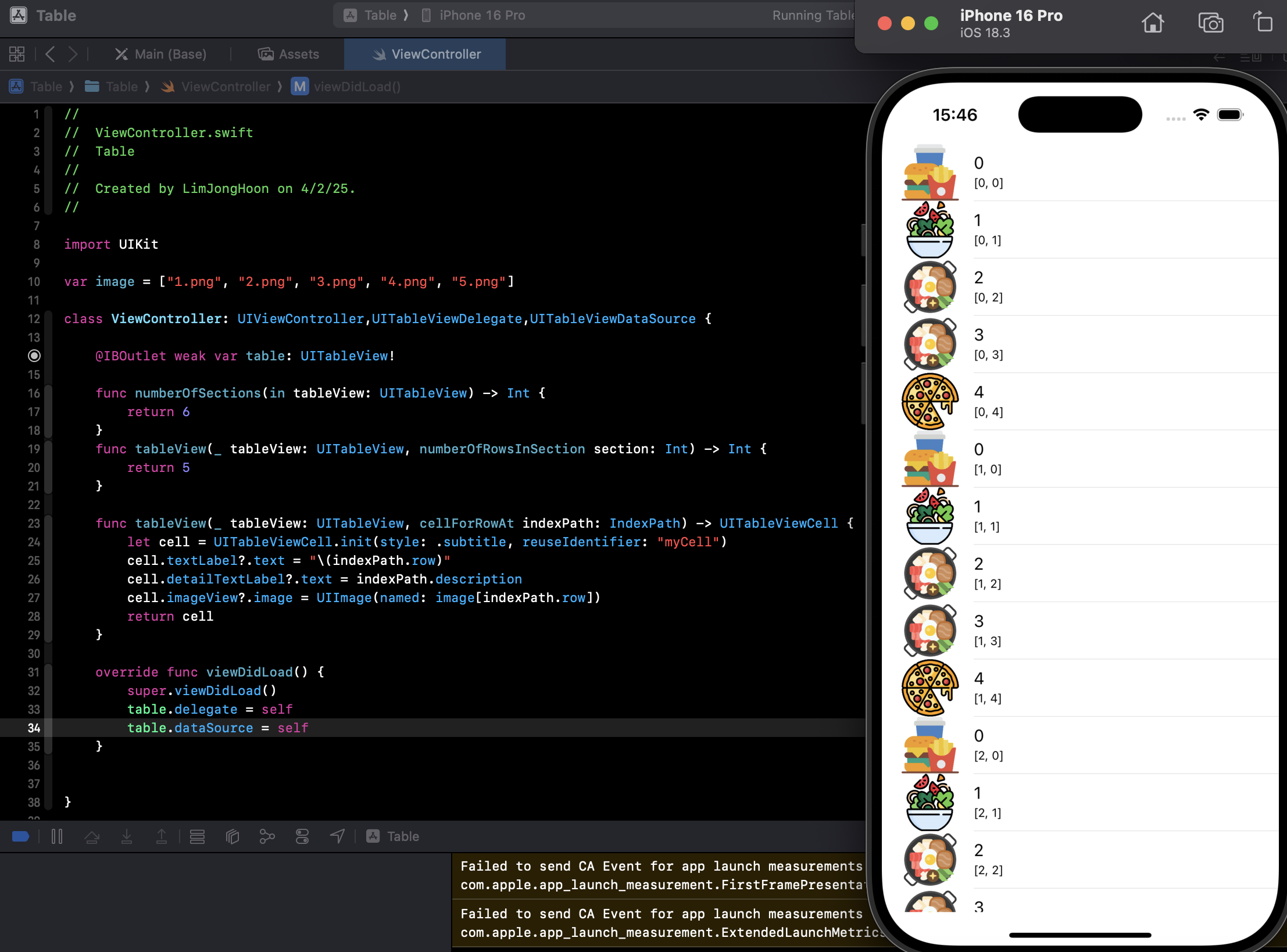Open the related items grid icon
Screen dimensions: 1287x952
(x=17, y=54)
